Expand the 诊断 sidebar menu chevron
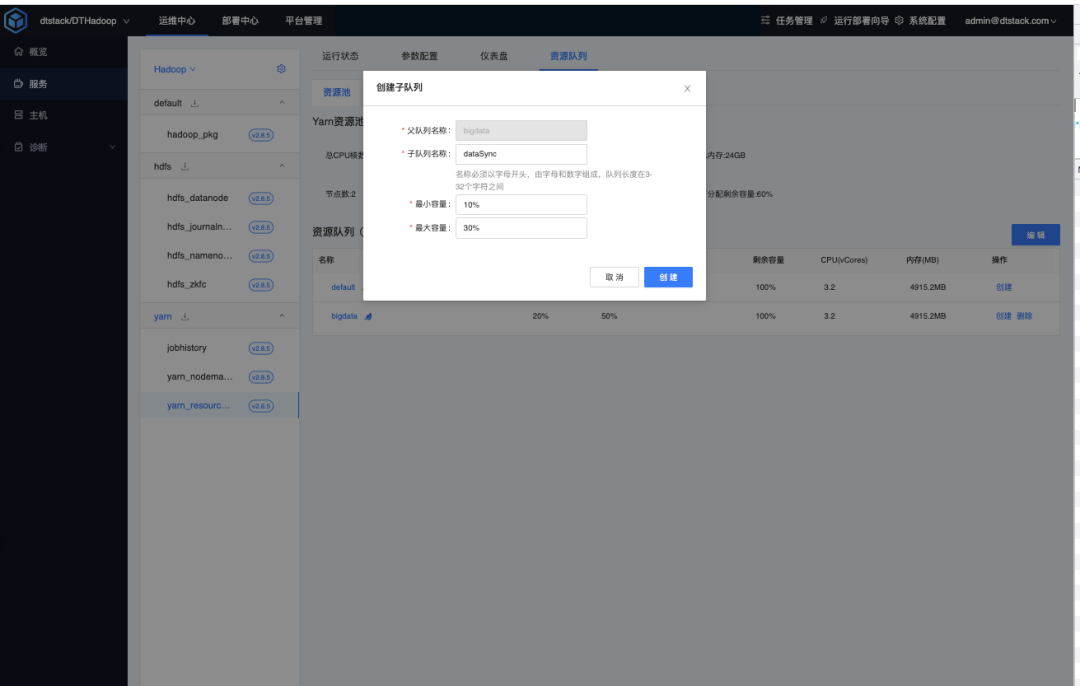The image size is (1080, 686). [x=112, y=147]
